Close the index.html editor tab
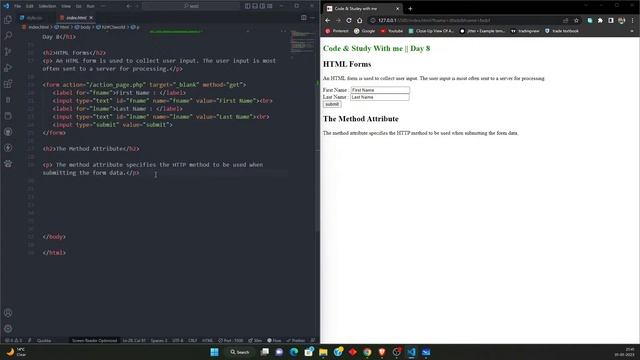 pyautogui.click(x=91, y=18)
